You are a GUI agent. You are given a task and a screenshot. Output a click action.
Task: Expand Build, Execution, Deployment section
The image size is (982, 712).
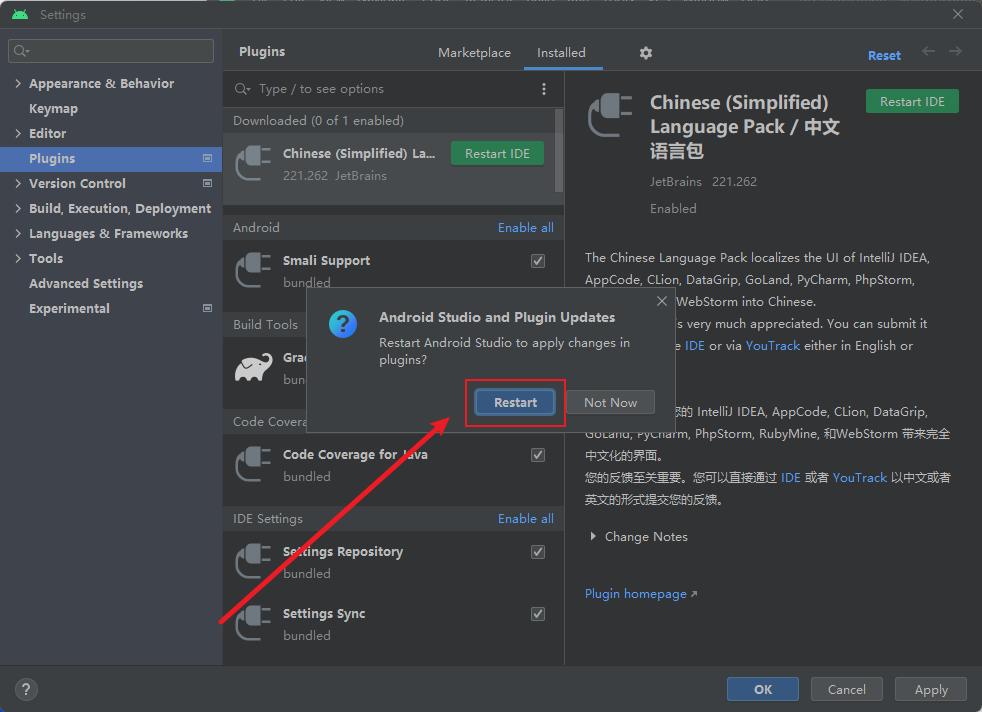(x=18, y=209)
